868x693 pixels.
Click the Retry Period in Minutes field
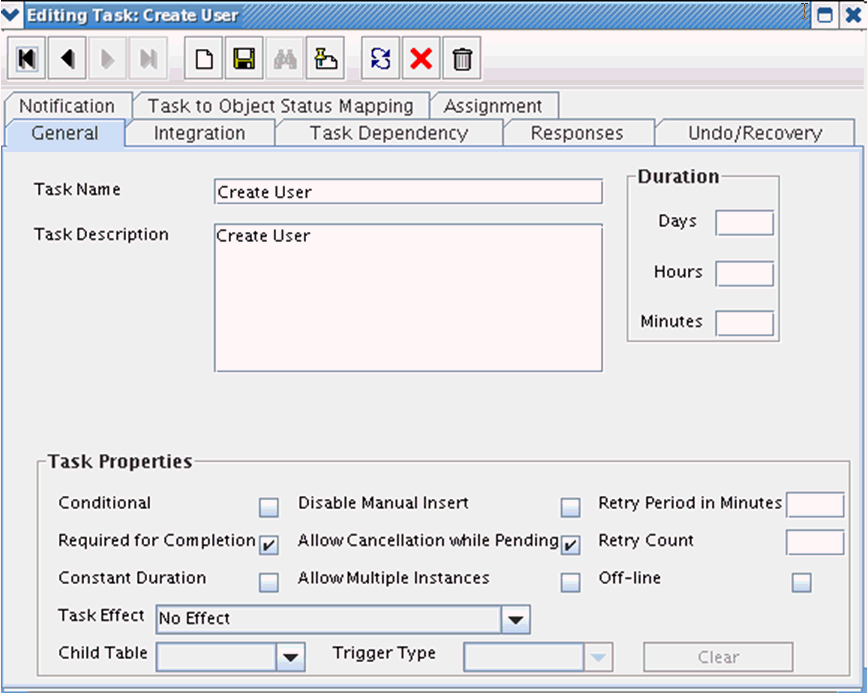pyautogui.click(x=815, y=504)
